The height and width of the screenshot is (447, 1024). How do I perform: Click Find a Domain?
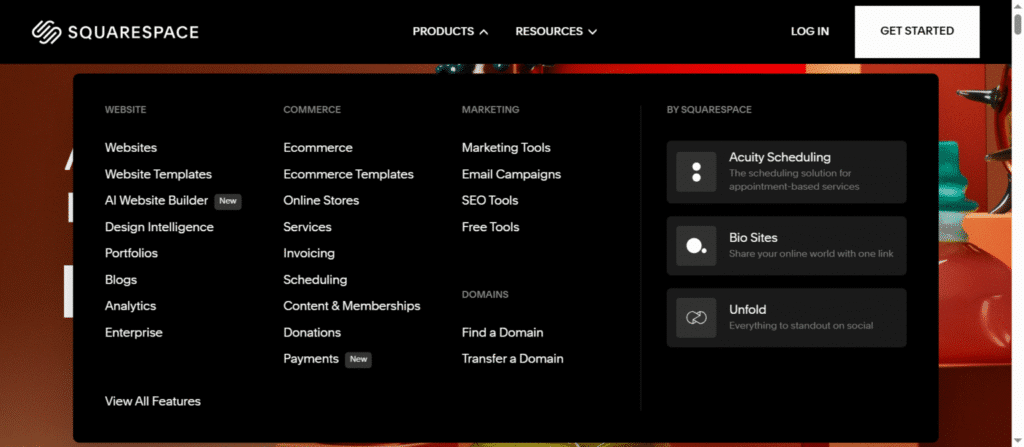(x=502, y=332)
